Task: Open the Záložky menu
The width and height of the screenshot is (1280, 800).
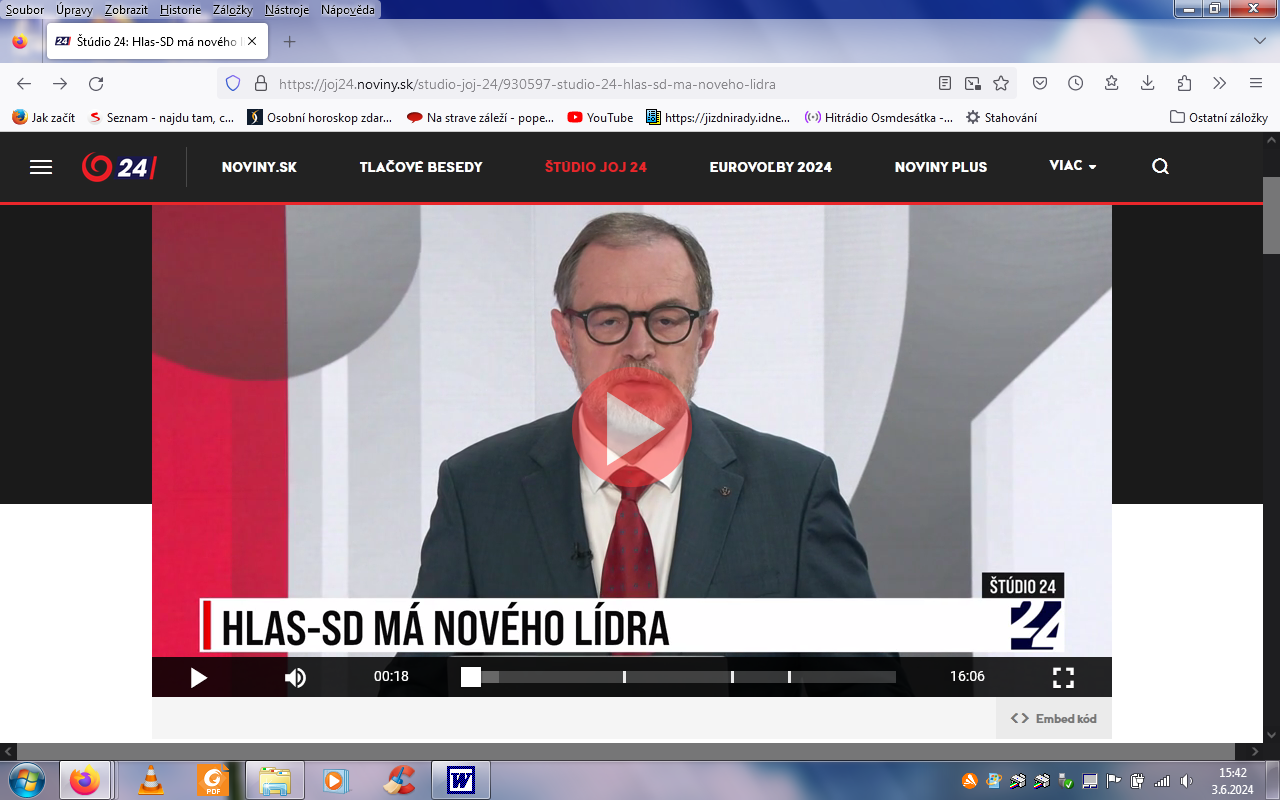Action: point(232,9)
